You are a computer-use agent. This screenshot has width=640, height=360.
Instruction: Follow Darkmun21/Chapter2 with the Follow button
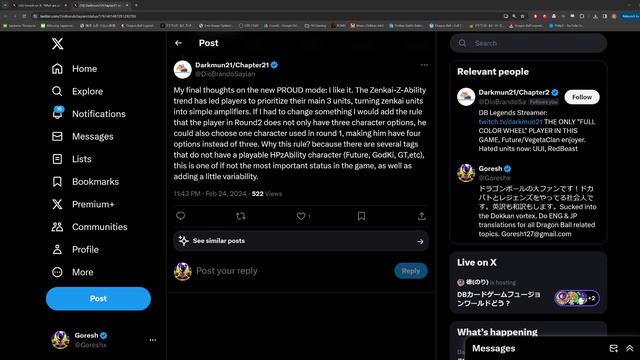(x=582, y=97)
